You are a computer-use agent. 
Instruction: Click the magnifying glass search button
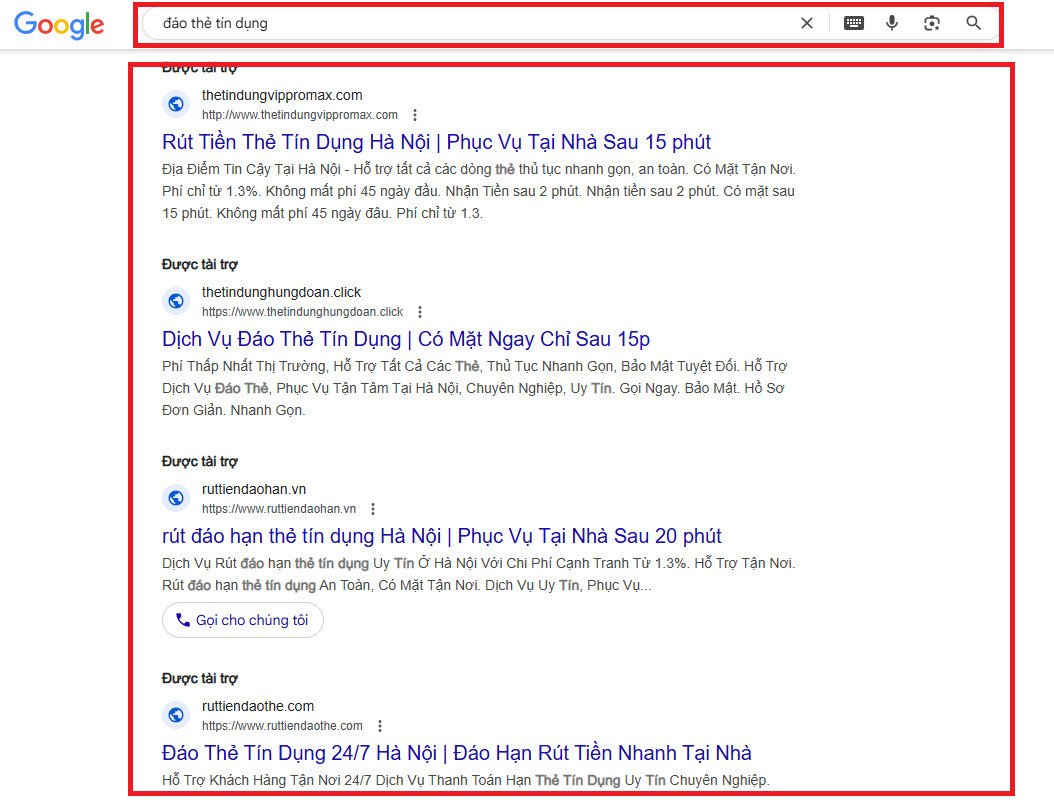pos(973,23)
